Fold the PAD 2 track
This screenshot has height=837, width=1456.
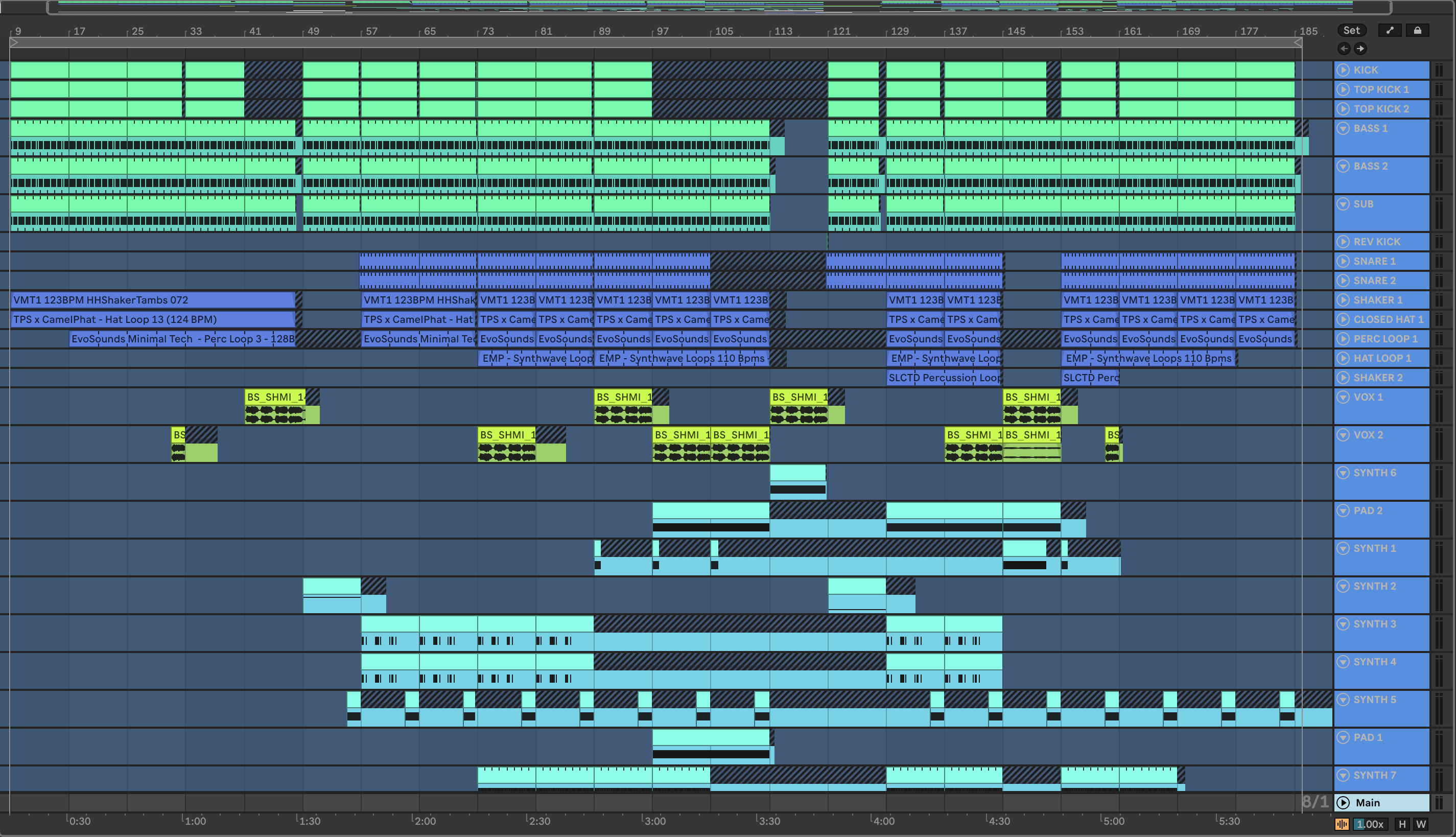[1343, 510]
